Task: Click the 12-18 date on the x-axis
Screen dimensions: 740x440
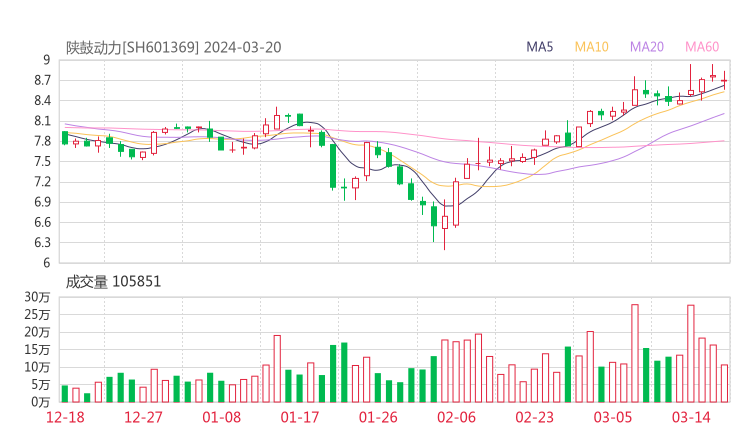Action: 65,417
